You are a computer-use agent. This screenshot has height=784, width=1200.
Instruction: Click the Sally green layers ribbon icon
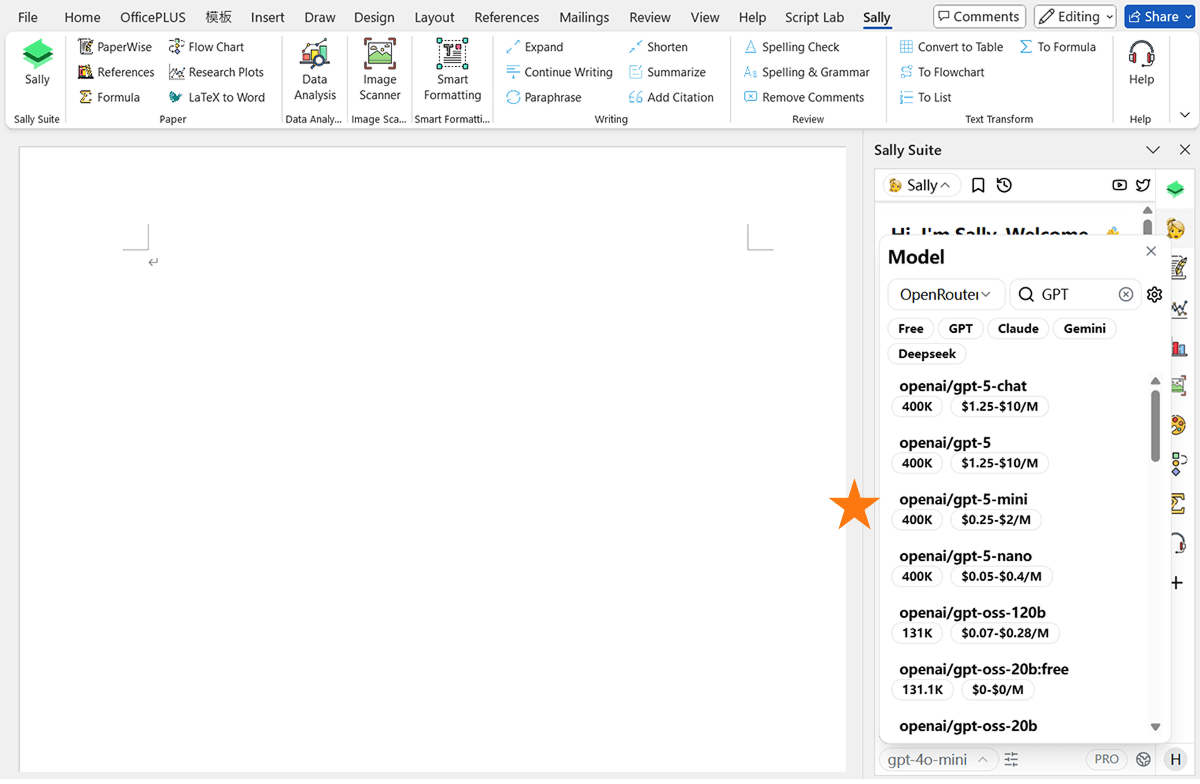tap(37, 64)
